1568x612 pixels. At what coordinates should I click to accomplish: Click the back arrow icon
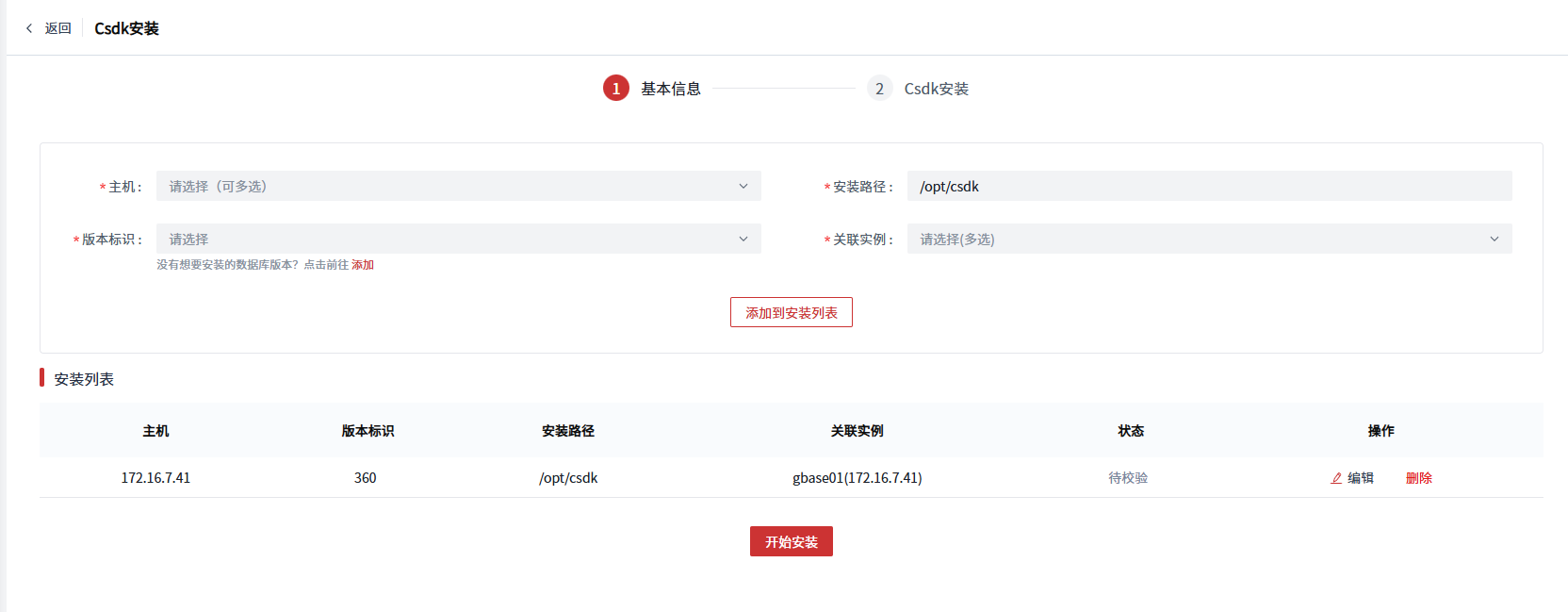pos(29,28)
